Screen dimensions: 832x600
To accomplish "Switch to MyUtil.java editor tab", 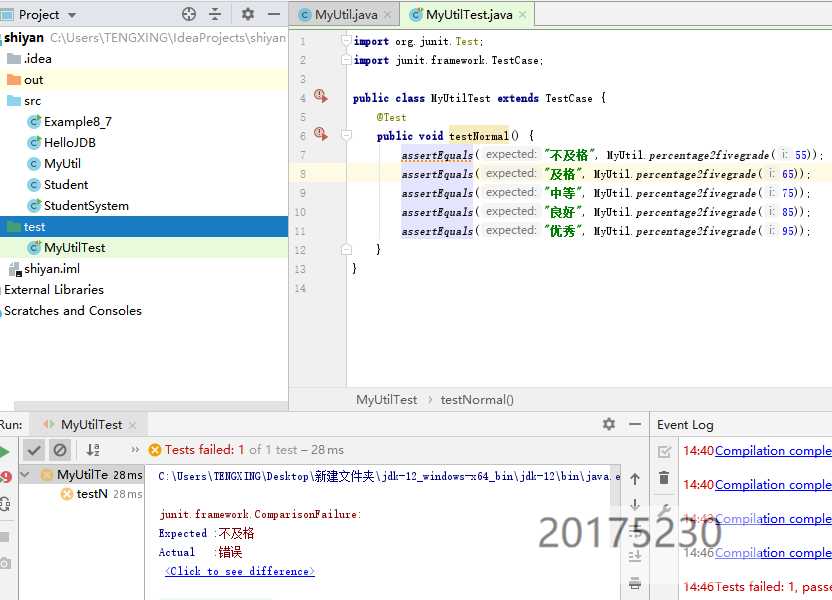I will point(345,15).
